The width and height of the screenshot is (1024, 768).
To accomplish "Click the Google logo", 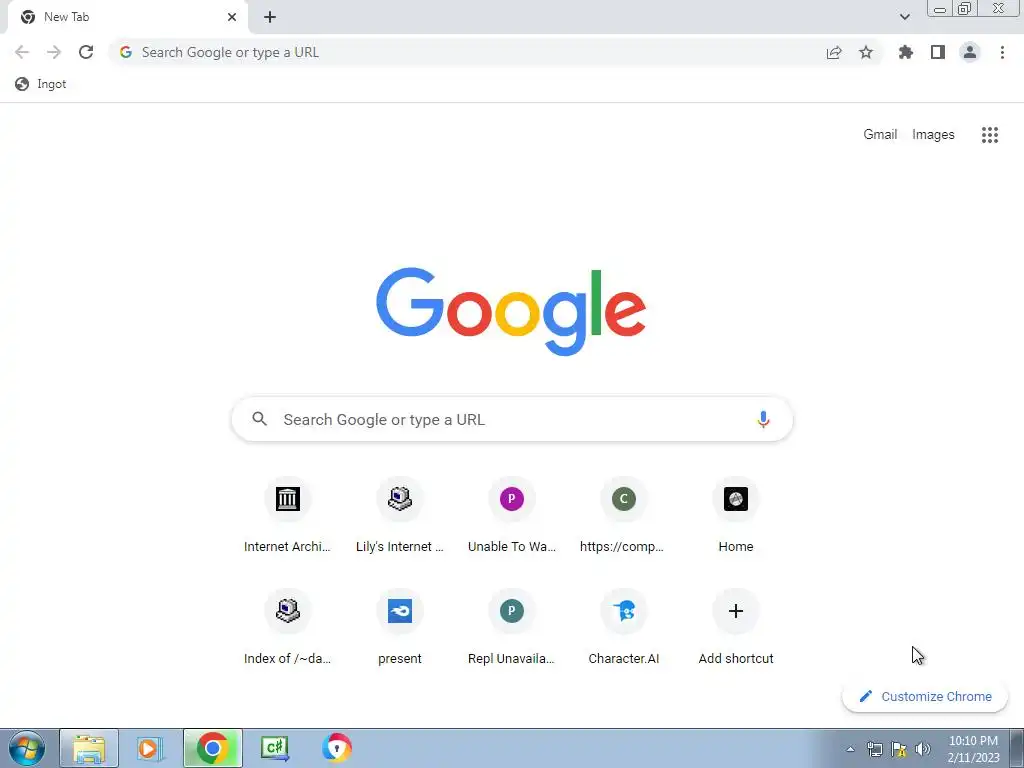I will coord(511,312).
